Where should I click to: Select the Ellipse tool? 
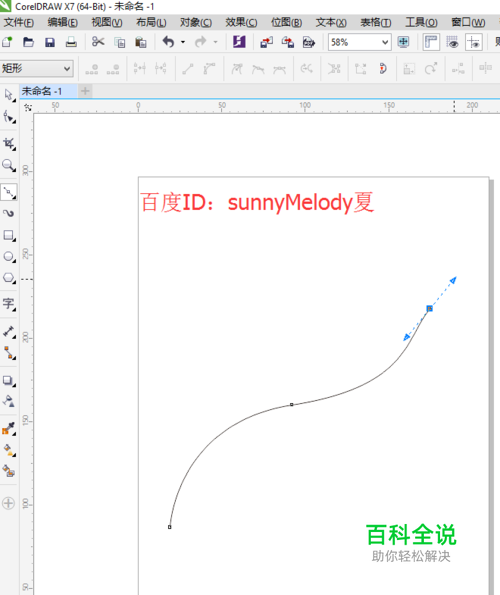[9, 257]
